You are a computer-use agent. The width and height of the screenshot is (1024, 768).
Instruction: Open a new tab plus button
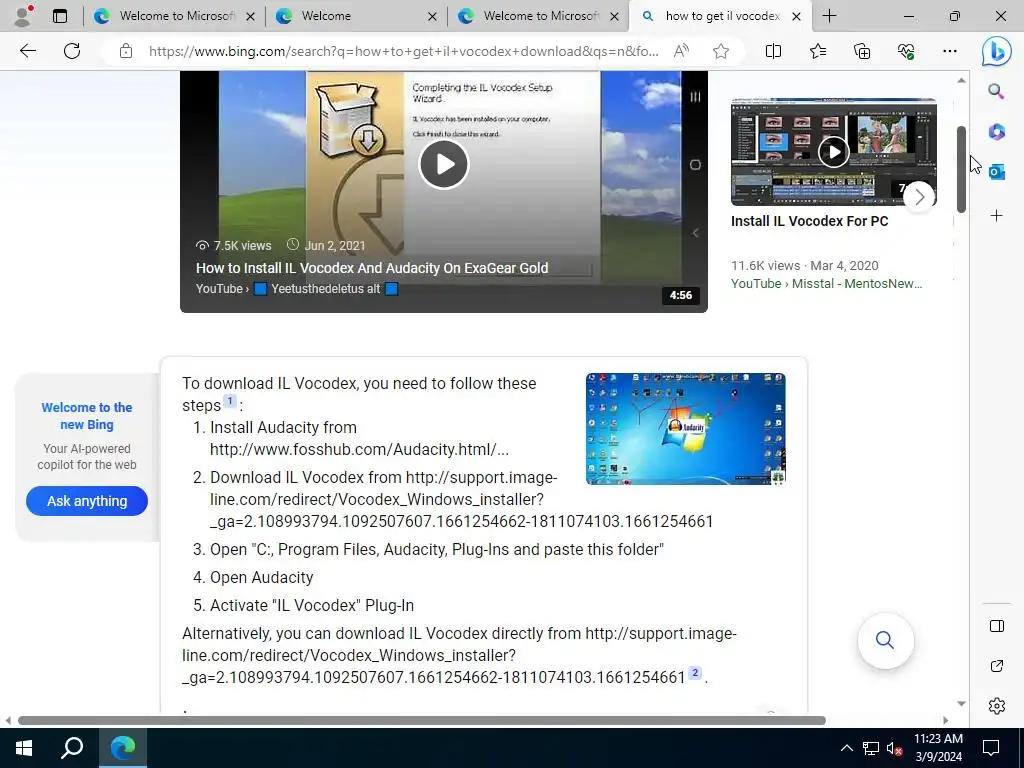pos(829,16)
